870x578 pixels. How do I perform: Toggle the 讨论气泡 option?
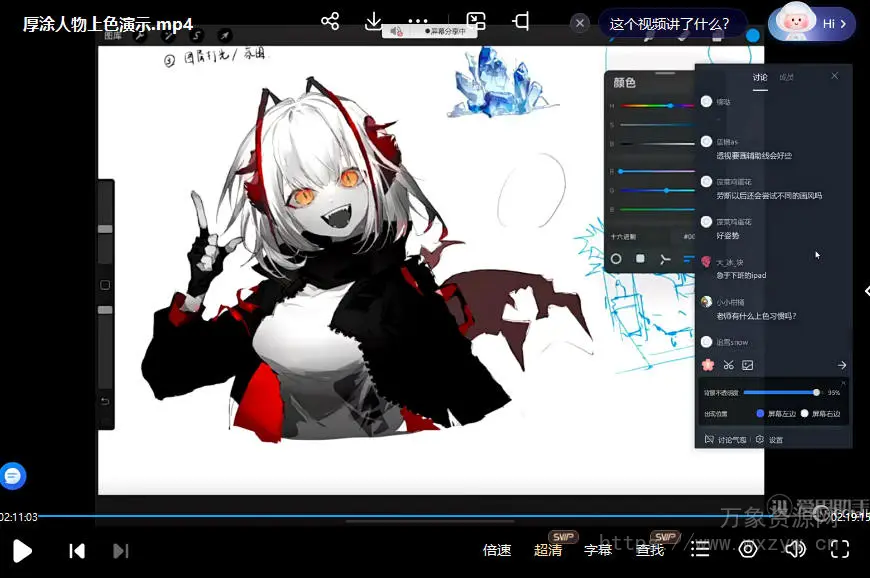tap(724, 439)
